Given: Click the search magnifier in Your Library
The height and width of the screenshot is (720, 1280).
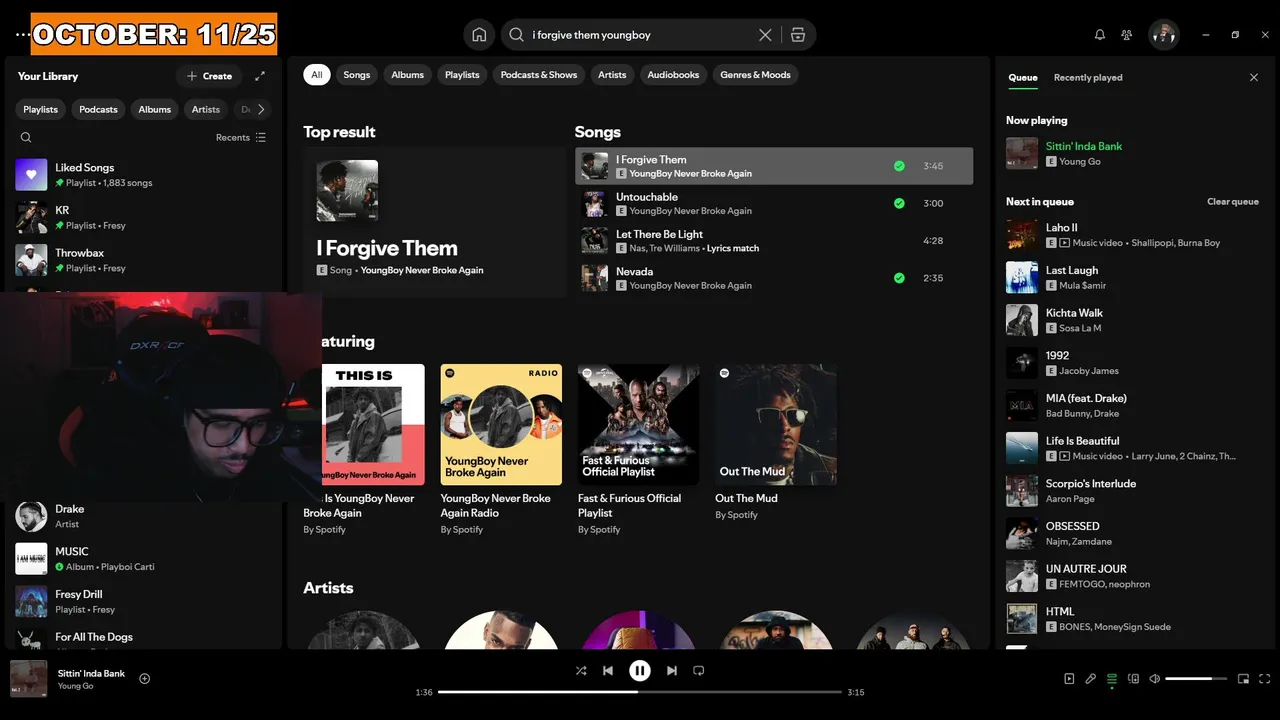Looking at the screenshot, I should pyautogui.click(x=26, y=138).
